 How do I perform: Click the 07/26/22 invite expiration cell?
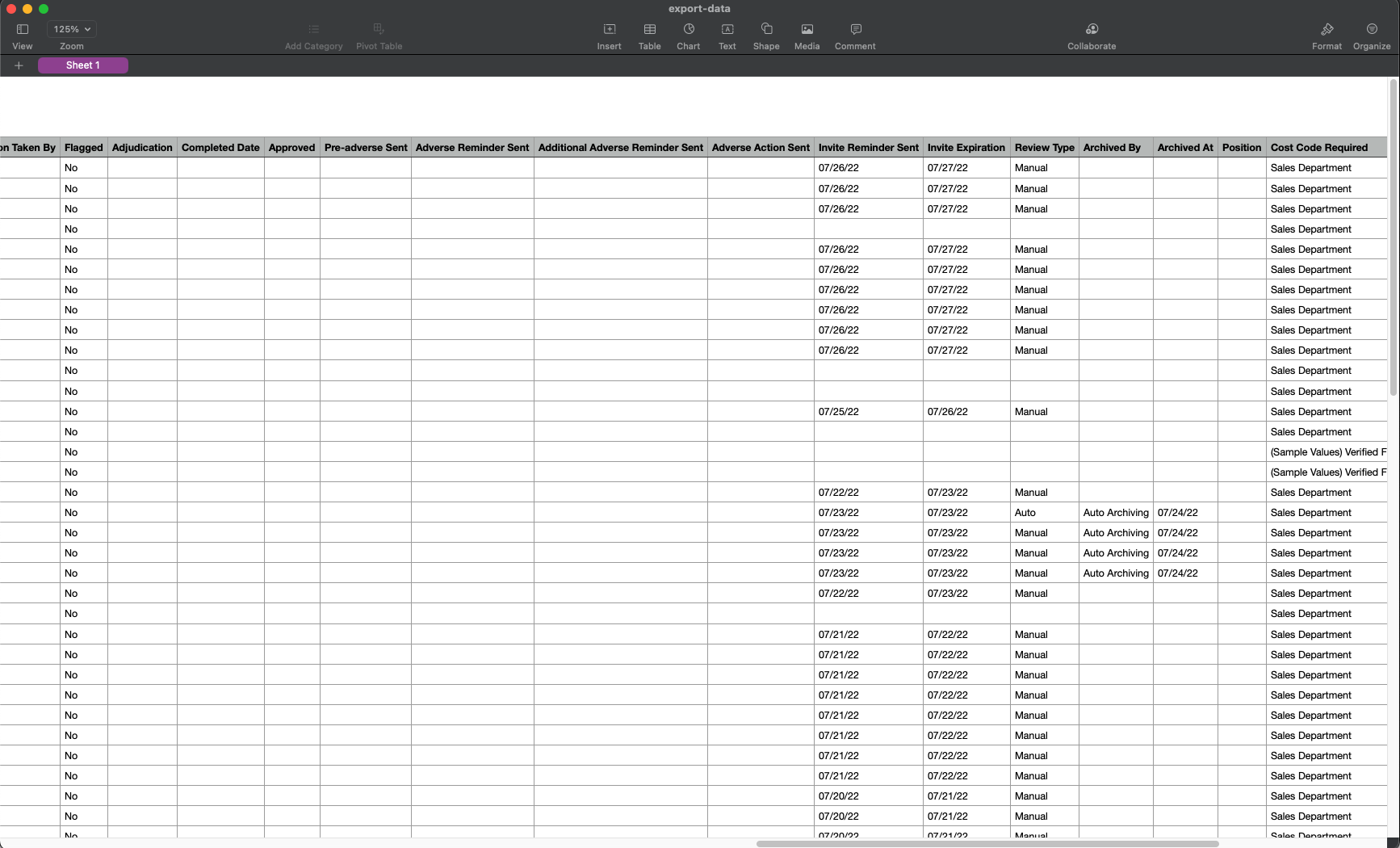tap(966, 412)
